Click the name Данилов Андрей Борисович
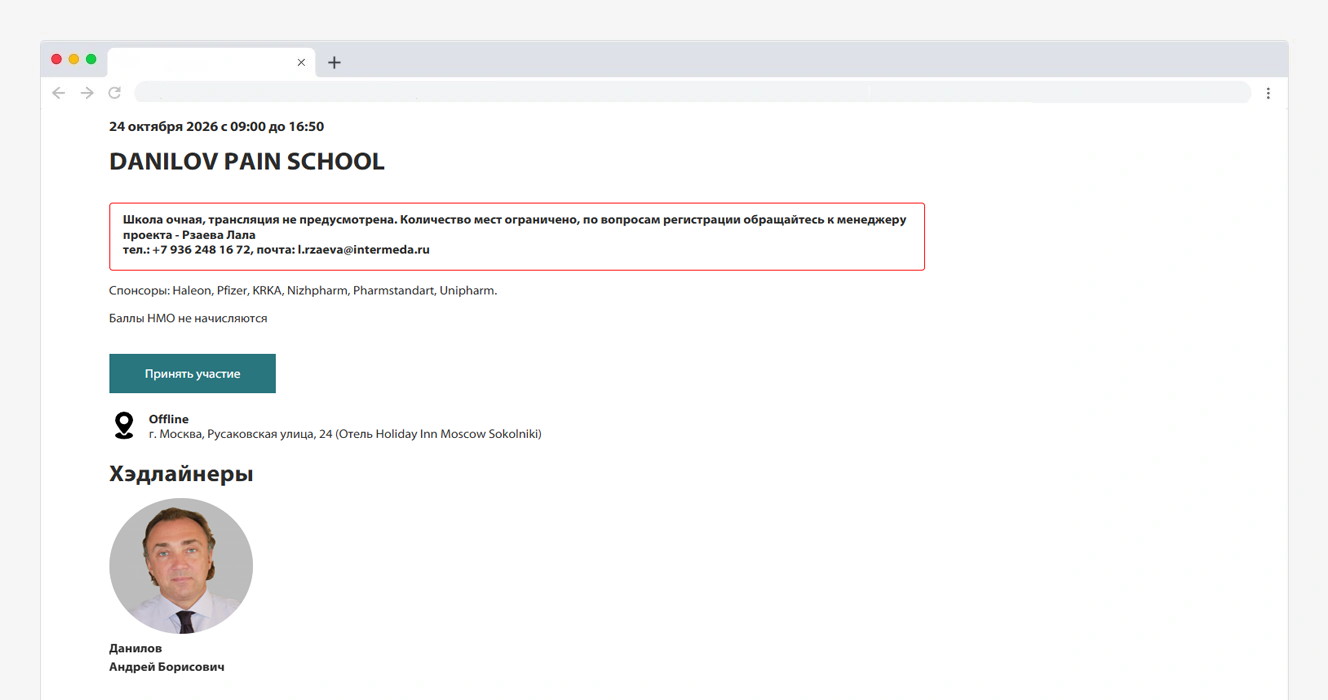This screenshot has width=1328, height=700. click(x=166, y=657)
